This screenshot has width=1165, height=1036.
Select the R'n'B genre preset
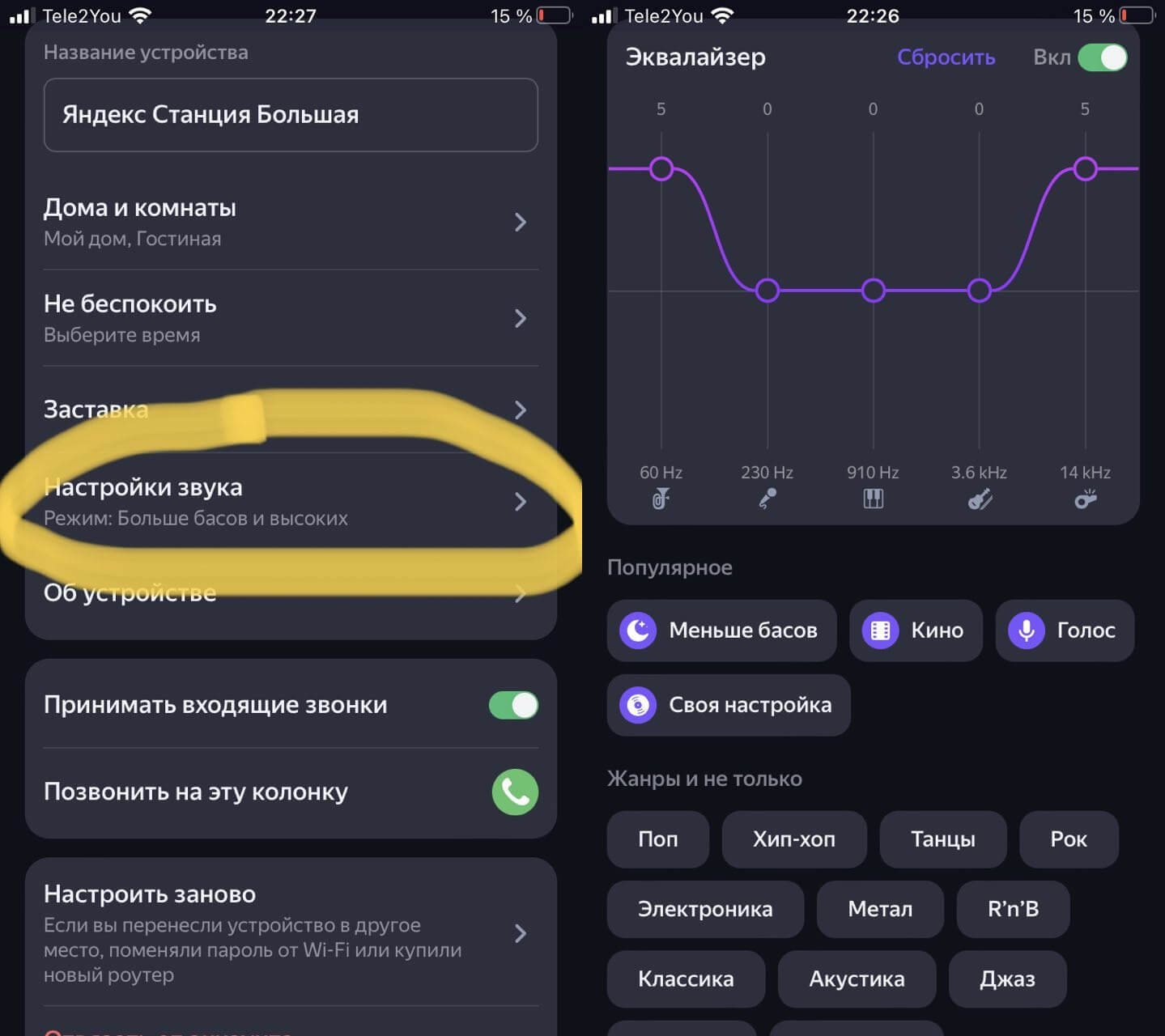pyautogui.click(x=1013, y=909)
